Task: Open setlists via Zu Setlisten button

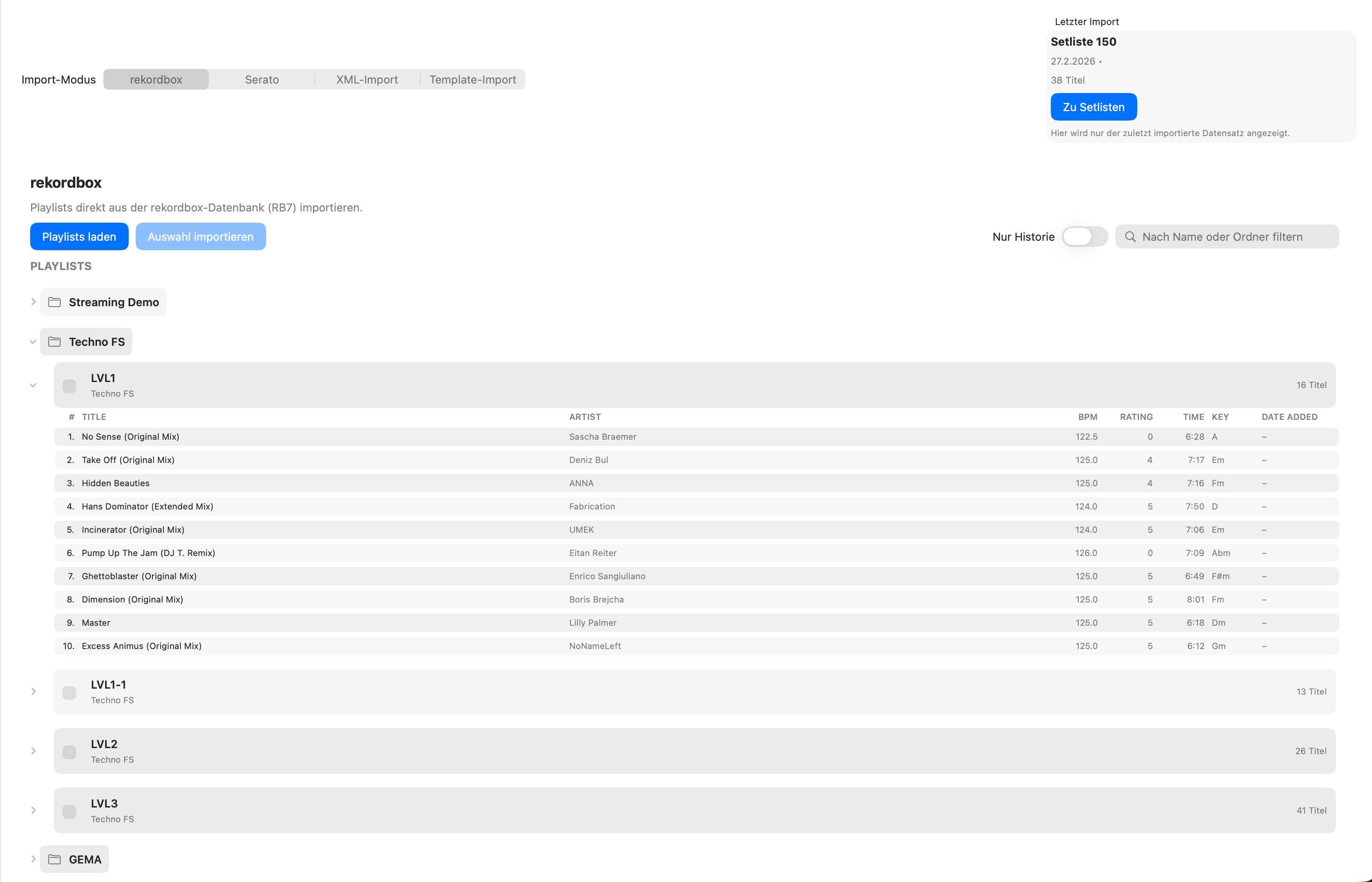Action: pyautogui.click(x=1093, y=106)
